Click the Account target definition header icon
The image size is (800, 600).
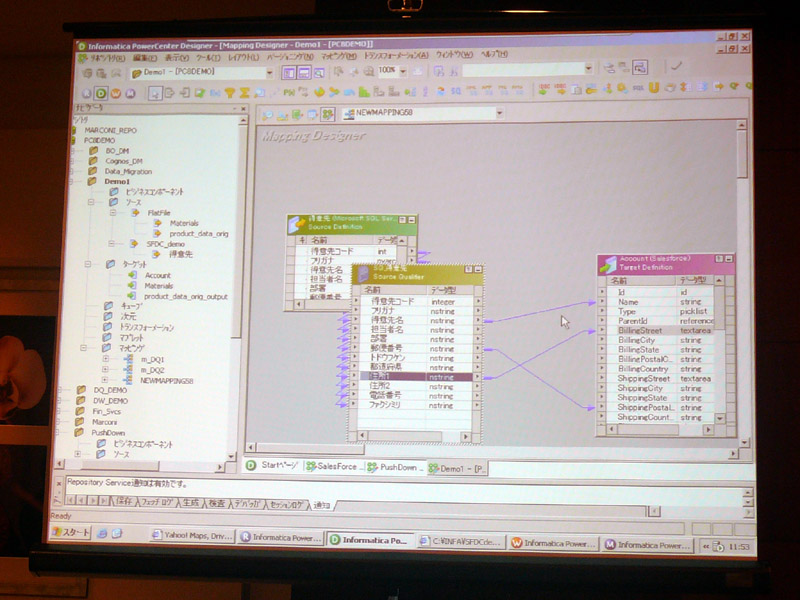(x=608, y=264)
